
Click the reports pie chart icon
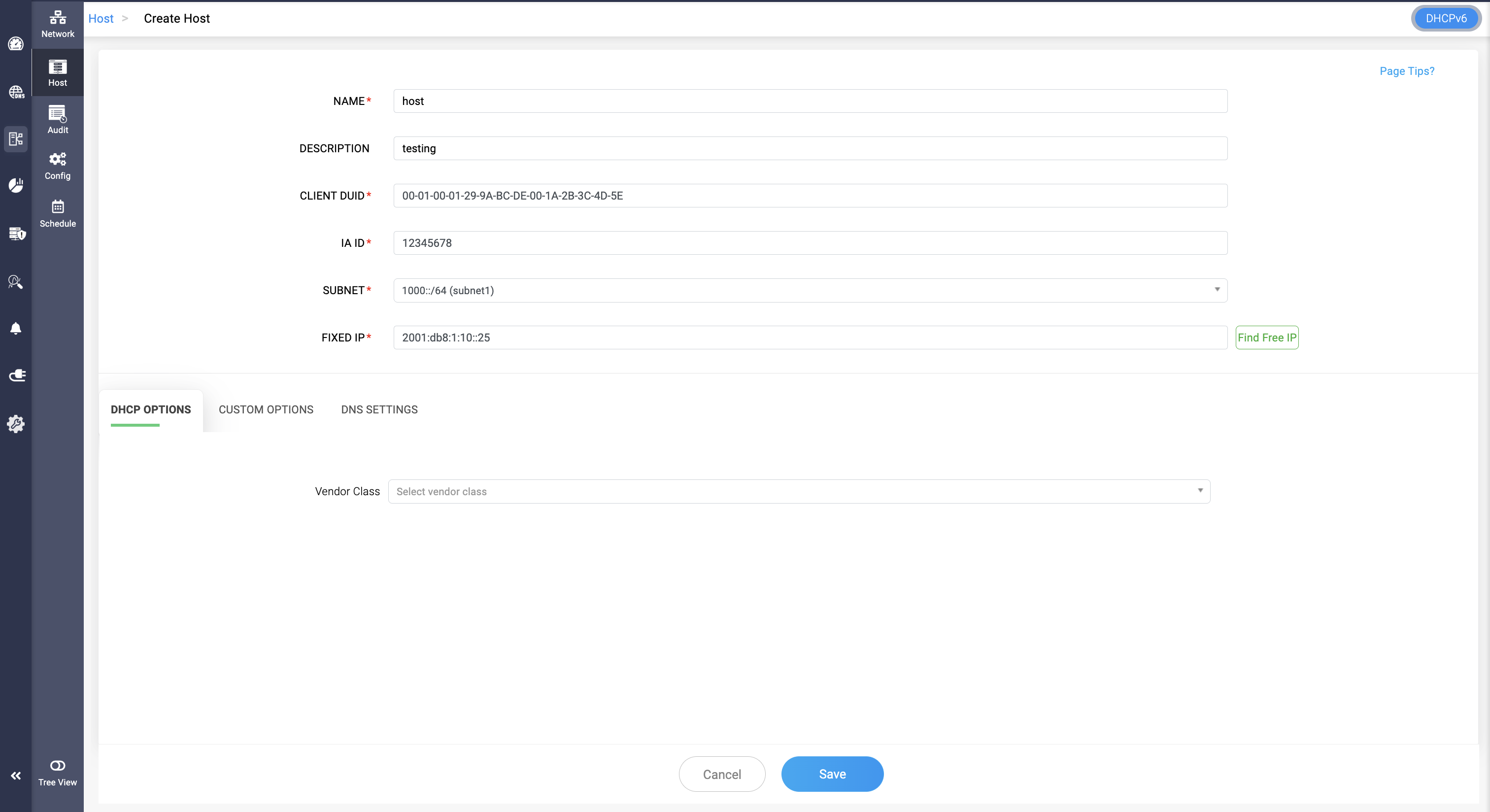pos(16,185)
